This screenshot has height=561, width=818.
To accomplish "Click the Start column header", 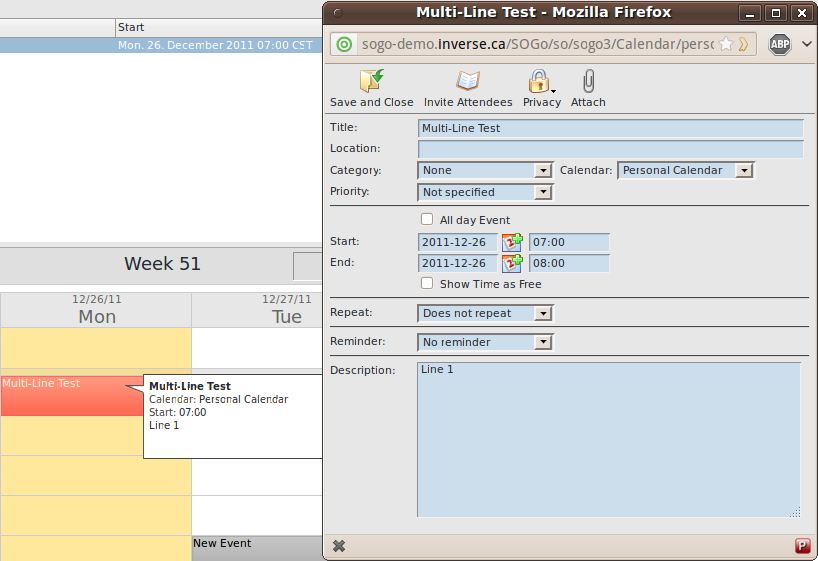I will coord(132,27).
